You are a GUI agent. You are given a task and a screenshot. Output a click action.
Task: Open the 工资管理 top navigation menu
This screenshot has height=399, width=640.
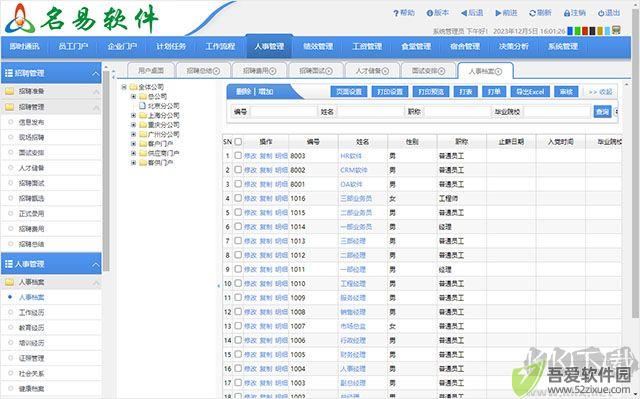[x=367, y=47]
